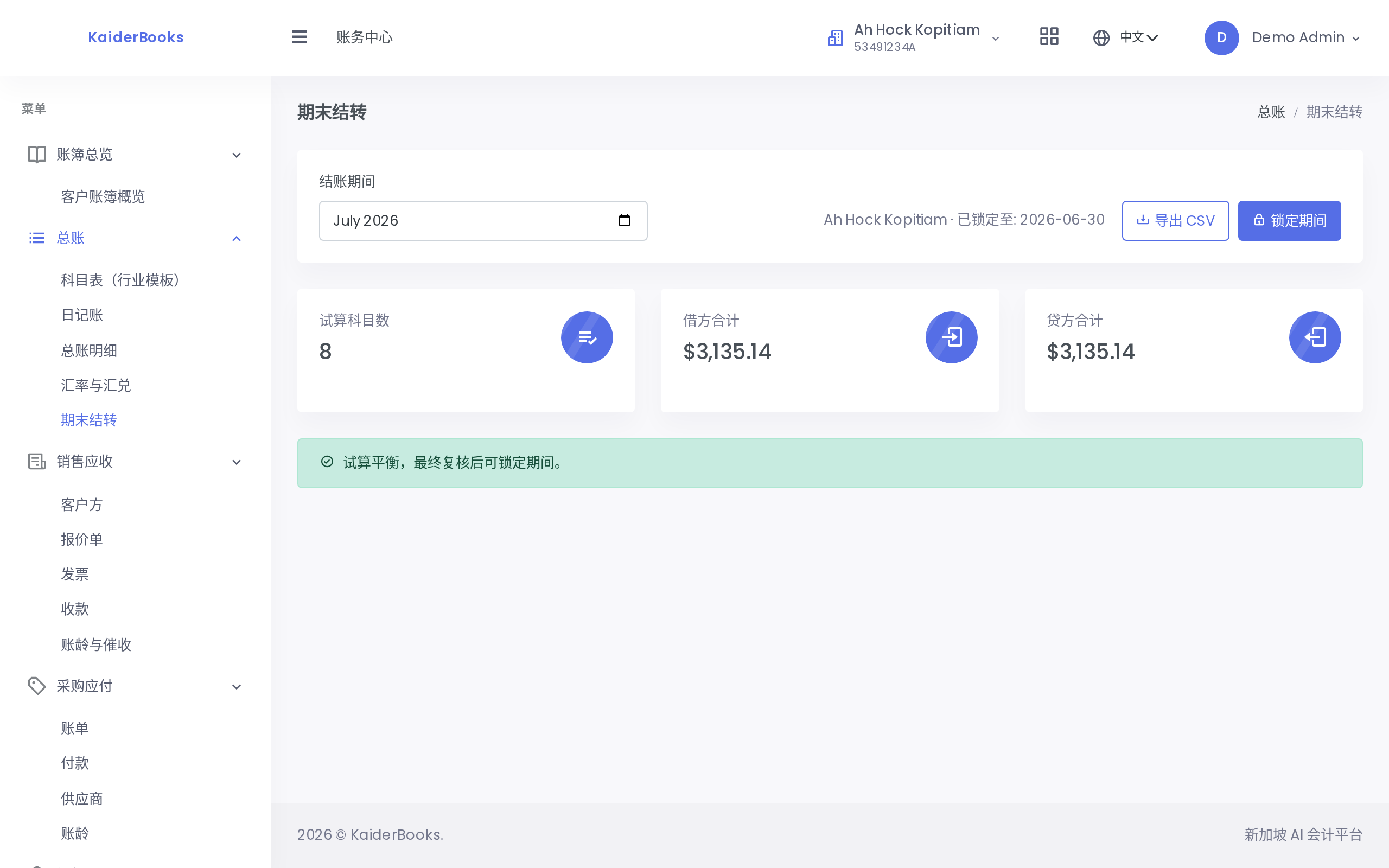Open 日记账 menu item
The width and height of the screenshot is (1389, 868).
tap(82, 315)
